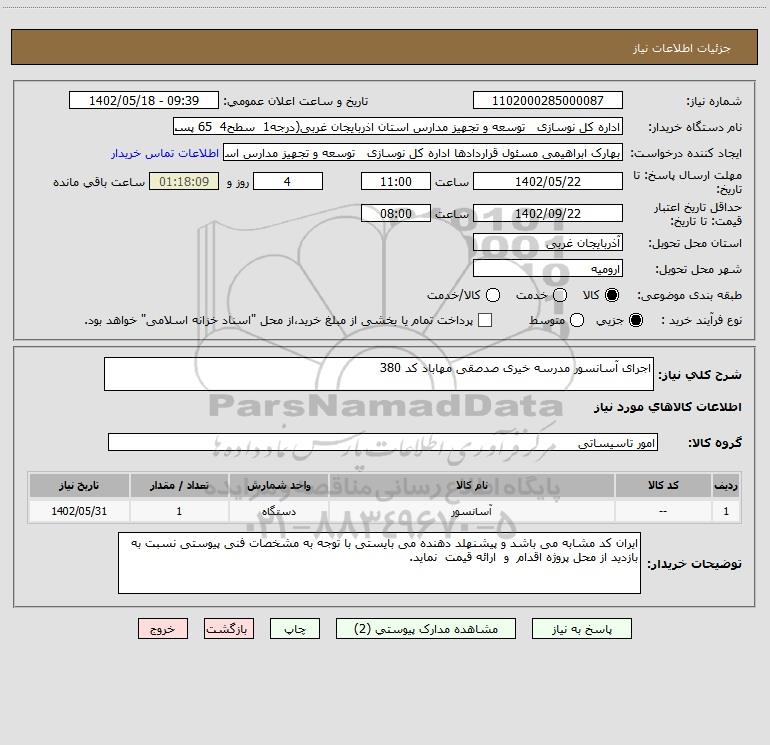Click the اطلاعات کالاهای مورد نیاز heading

tap(667, 407)
